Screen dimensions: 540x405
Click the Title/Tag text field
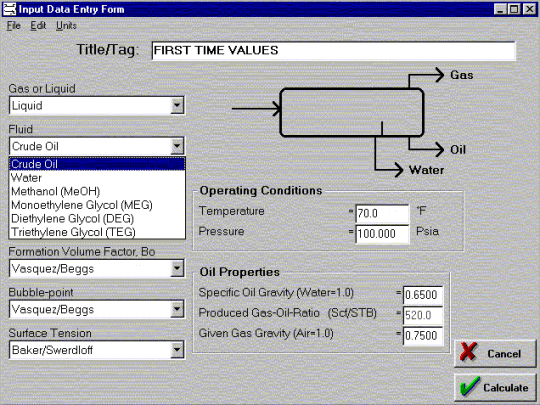tap(333, 51)
